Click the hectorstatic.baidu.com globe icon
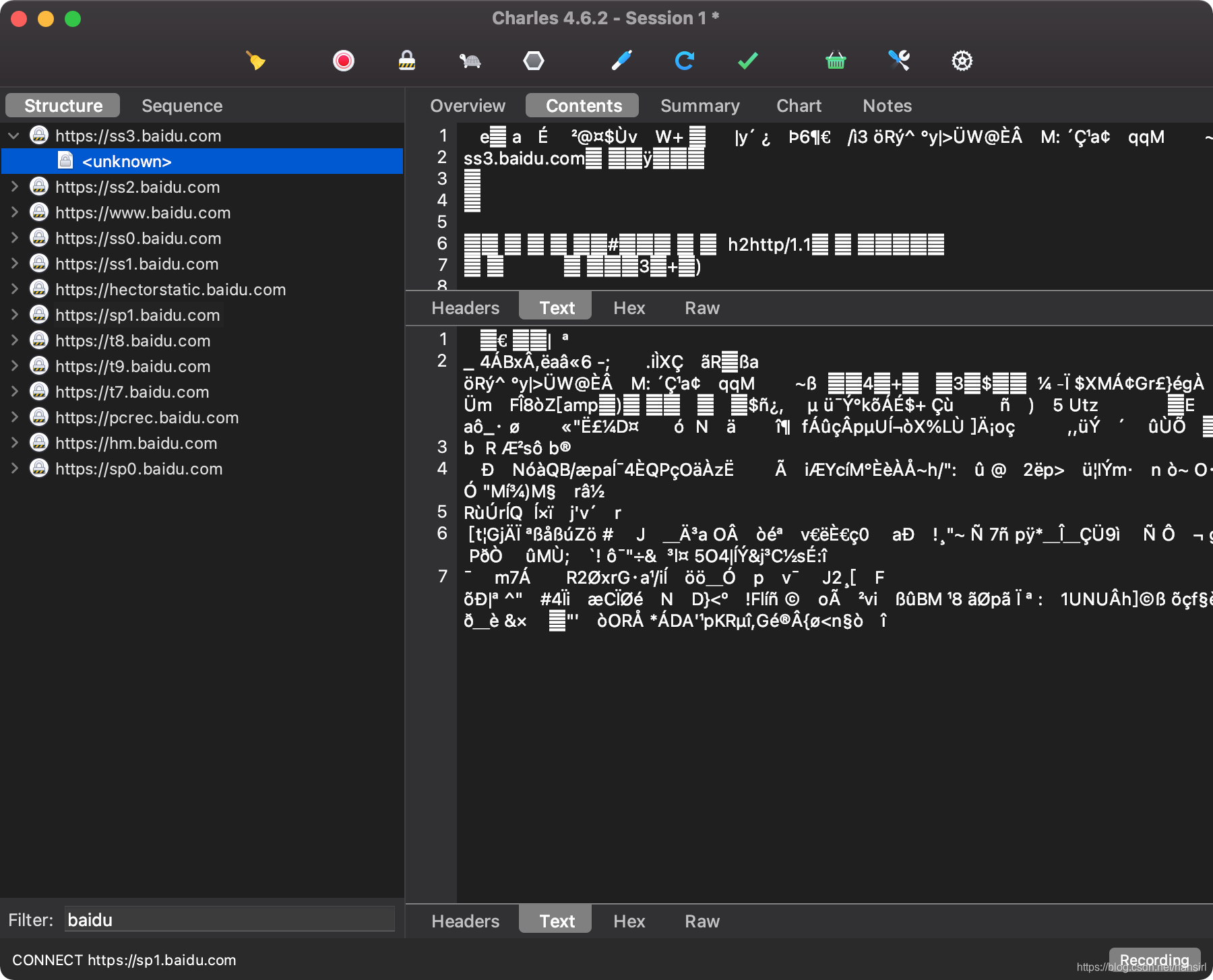Viewport: 1213px width, 980px height. (40, 288)
